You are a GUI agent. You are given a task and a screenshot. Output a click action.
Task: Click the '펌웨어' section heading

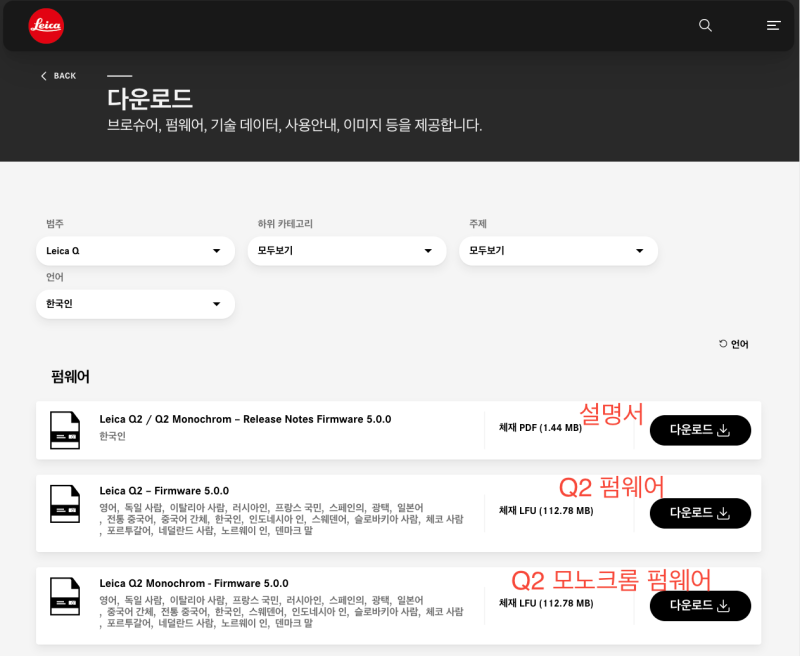[70, 377]
